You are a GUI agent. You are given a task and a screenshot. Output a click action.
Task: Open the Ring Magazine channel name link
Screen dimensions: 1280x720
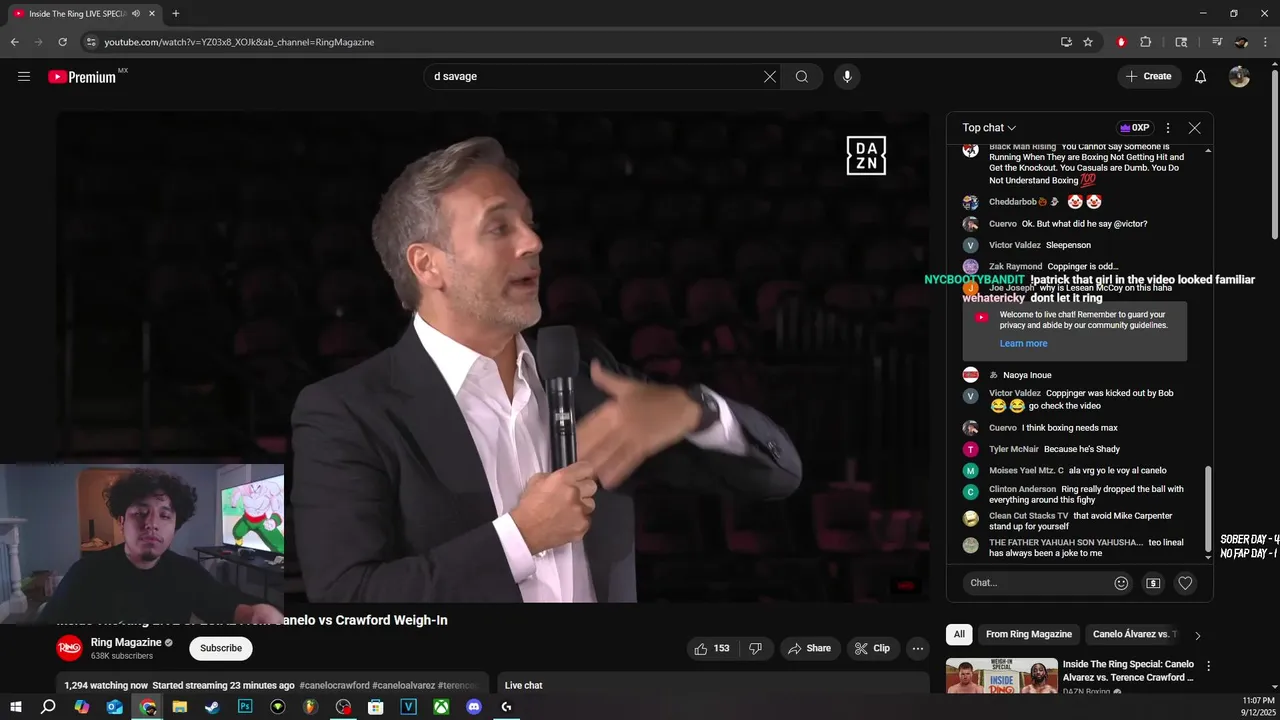pyautogui.click(x=126, y=642)
